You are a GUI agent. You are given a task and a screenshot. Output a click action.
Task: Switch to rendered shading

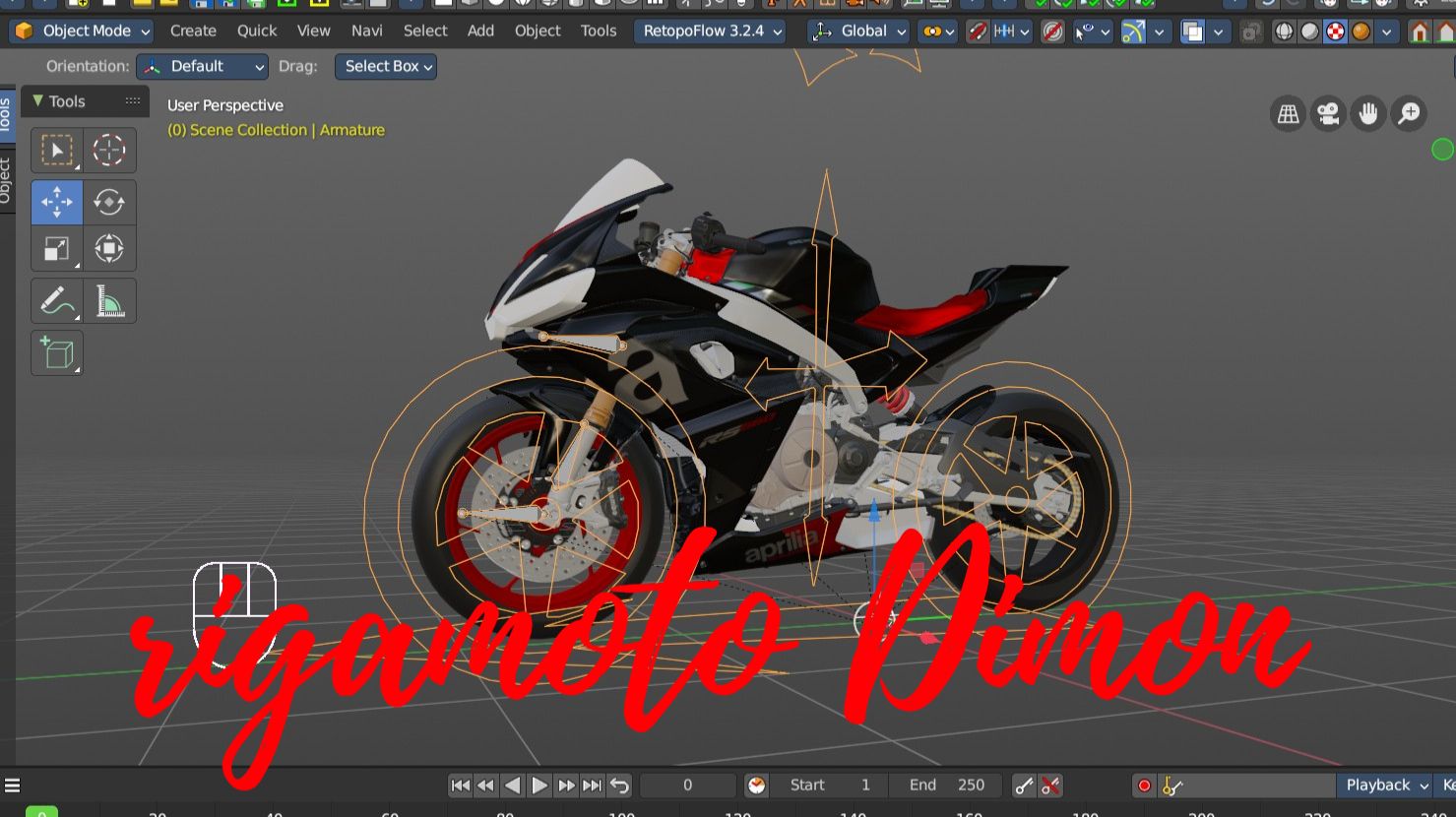point(1361,31)
